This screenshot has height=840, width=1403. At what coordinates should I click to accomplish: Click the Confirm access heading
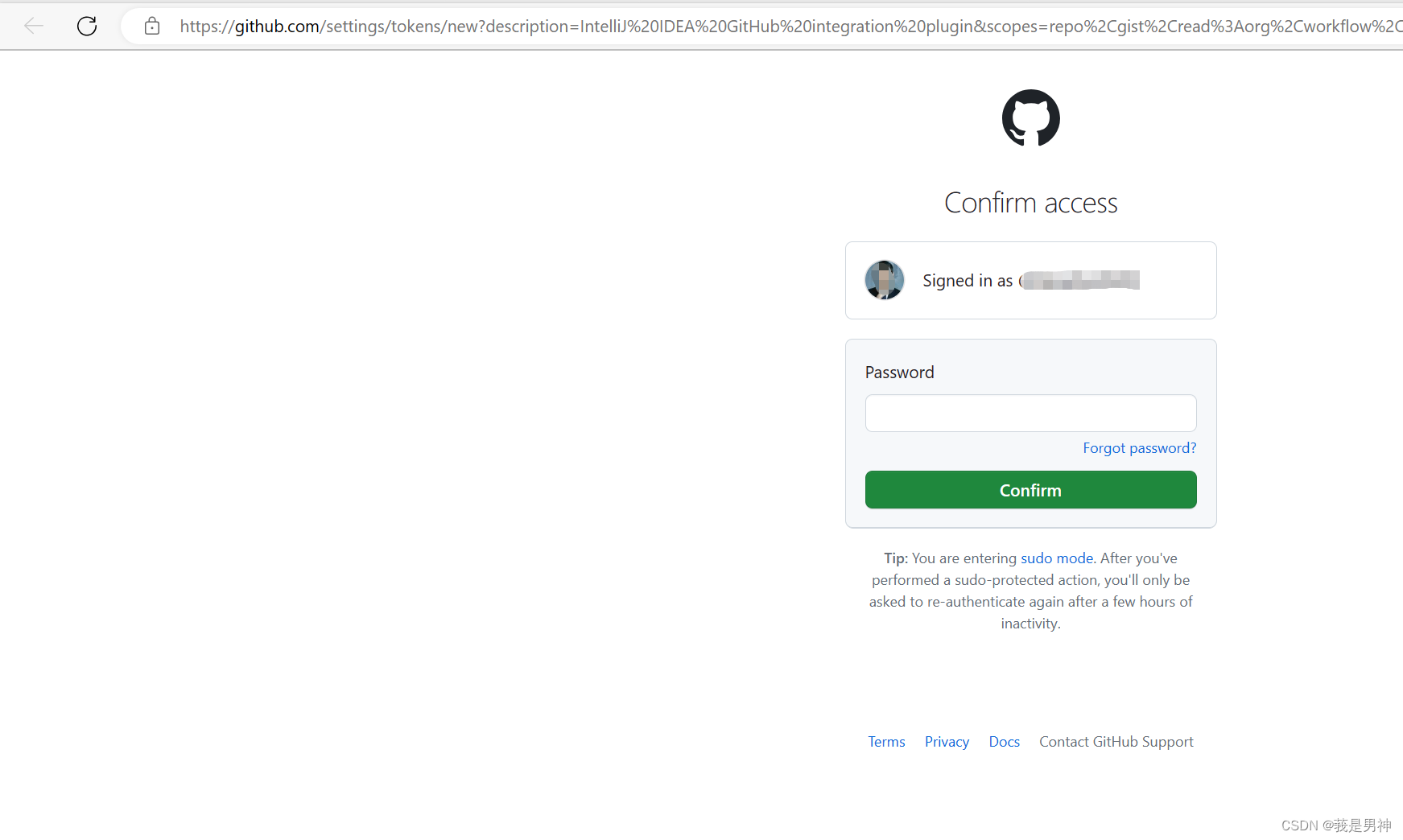[1030, 203]
